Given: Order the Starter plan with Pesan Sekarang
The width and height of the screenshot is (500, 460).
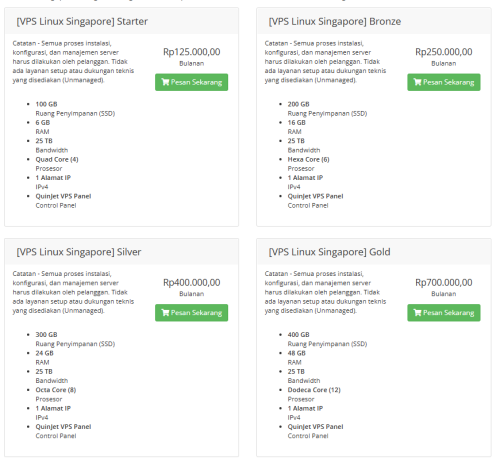Looking at the screenshot, I should pos(192,82).
